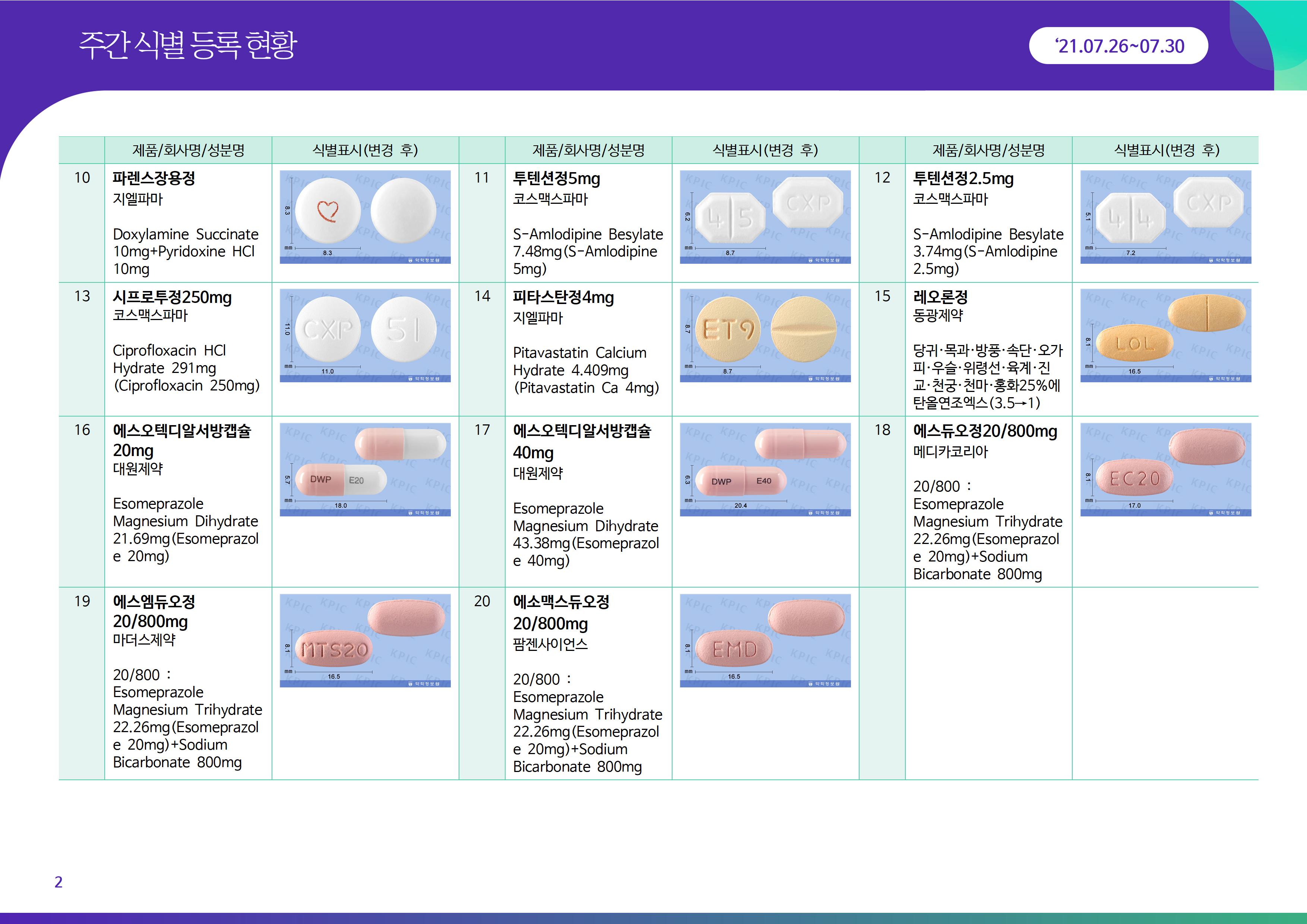Select the 투텐션정5mg tablet photo
The width and height of the screenshot is (1307, 924).
pyautogui.click(x=765, y=217)
